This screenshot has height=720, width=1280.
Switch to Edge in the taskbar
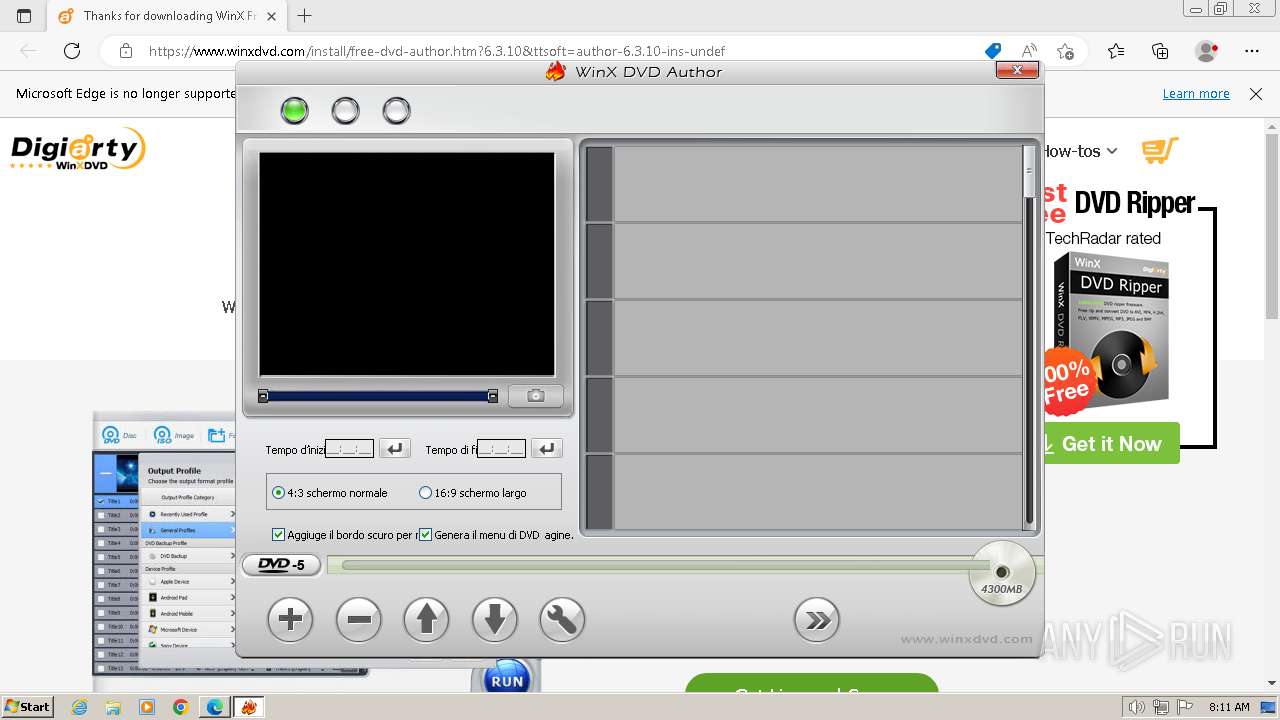(x=214, y=707)
